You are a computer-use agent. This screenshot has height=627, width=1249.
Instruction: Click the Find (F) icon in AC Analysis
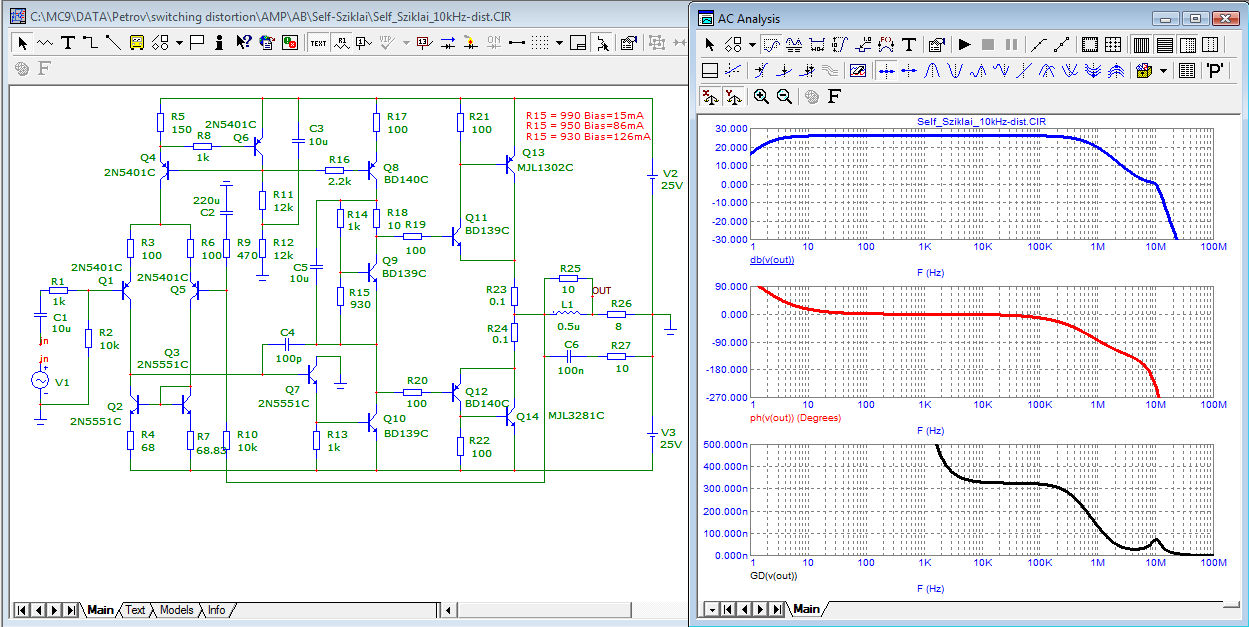pos(834,97)
